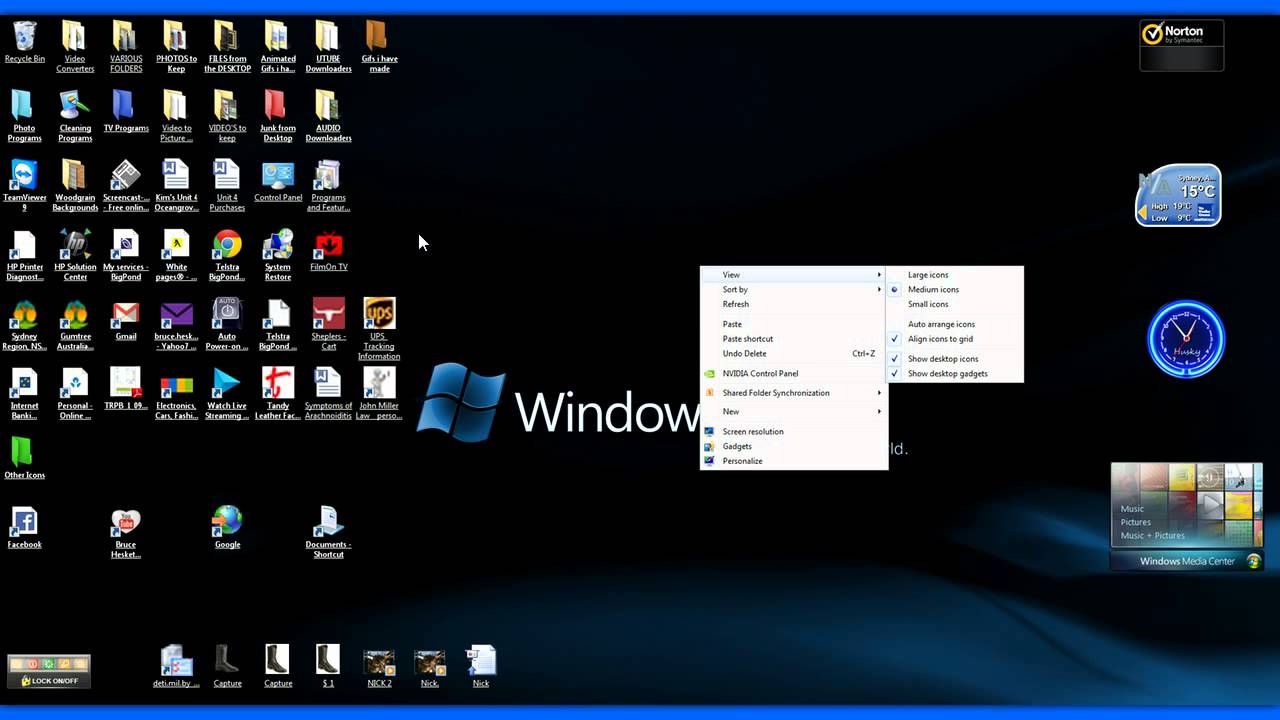Open Gadgets from context menu
This screenshot has width=1280, height=720.
(x=794, y=446)
